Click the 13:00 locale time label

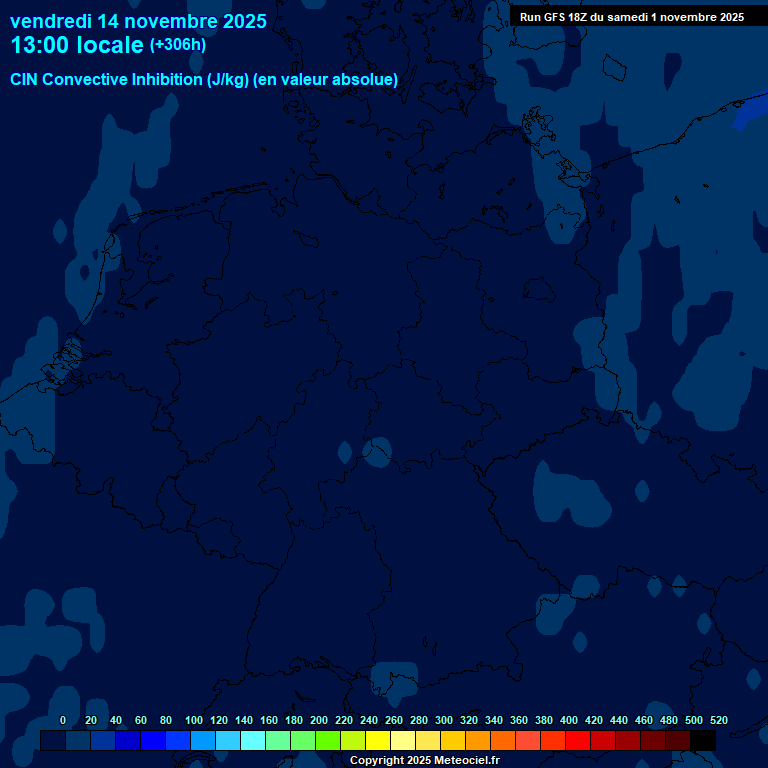tap(77, 46)
